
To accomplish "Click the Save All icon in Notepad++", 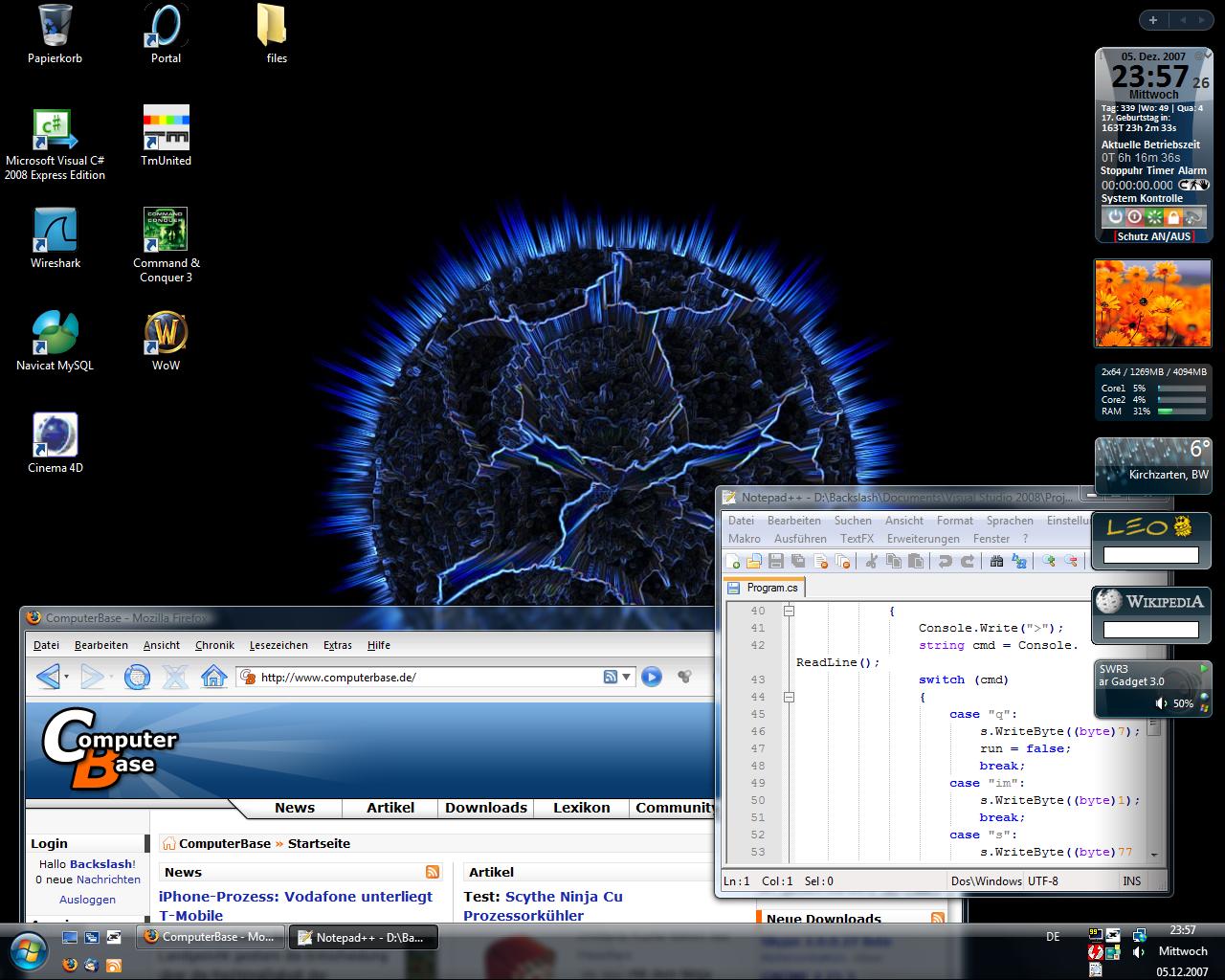I will point(798,561).
